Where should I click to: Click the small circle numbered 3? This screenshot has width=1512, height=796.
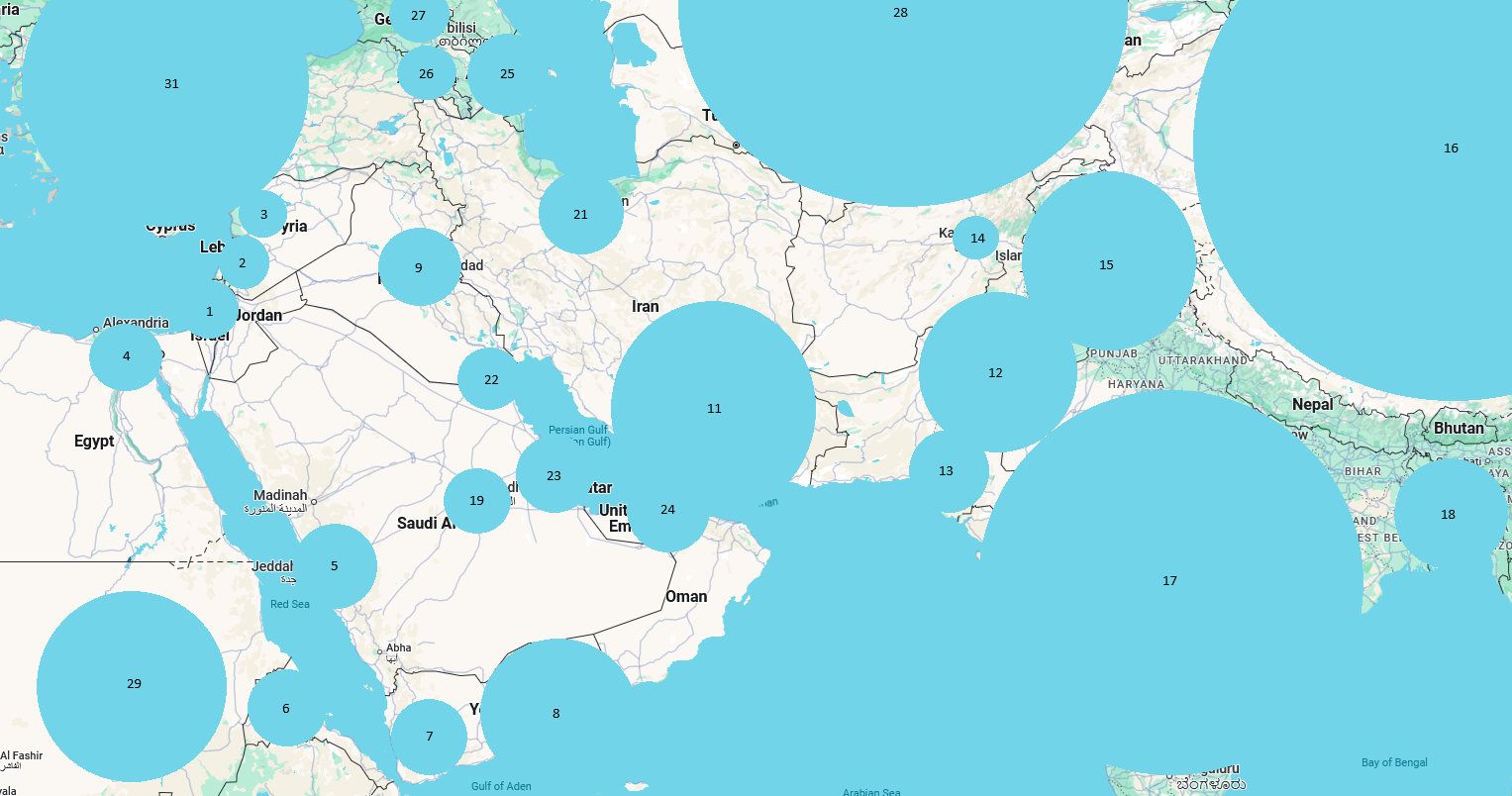263,214
